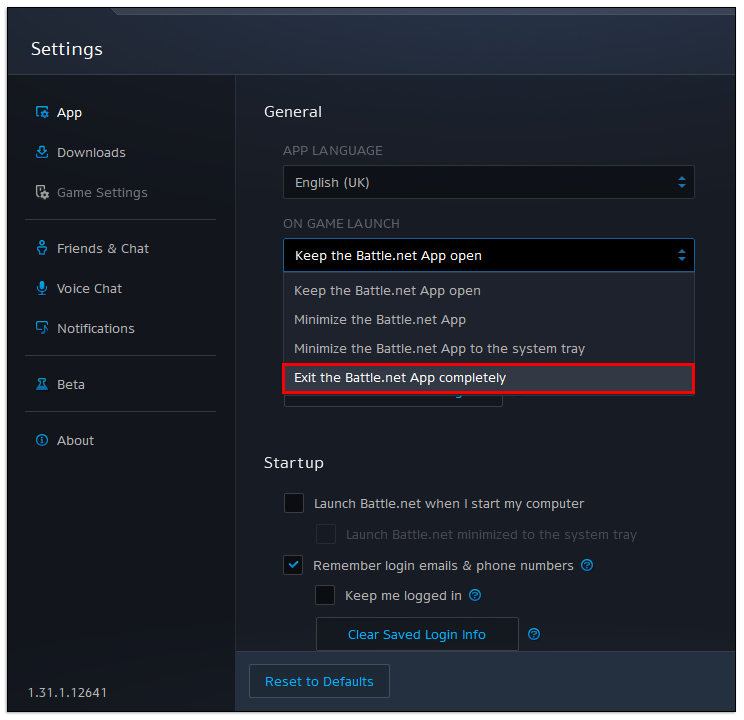Click the APP LANGUAGE label
744x720 pixels.
[x=333, y=150]
